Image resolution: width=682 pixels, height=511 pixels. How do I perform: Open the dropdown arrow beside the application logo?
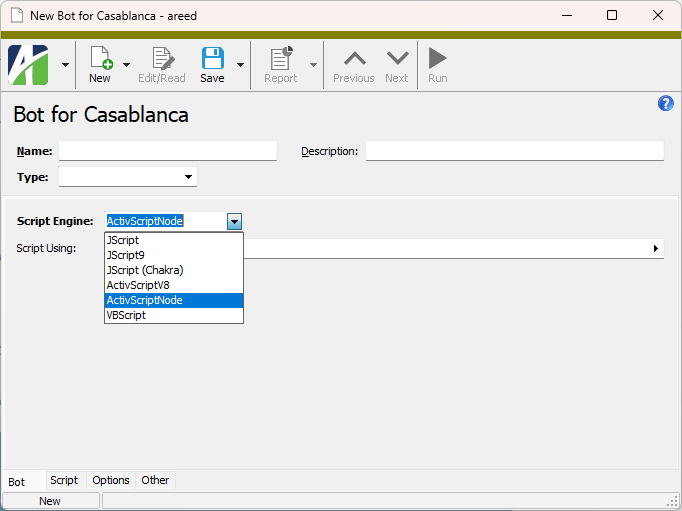65,65
